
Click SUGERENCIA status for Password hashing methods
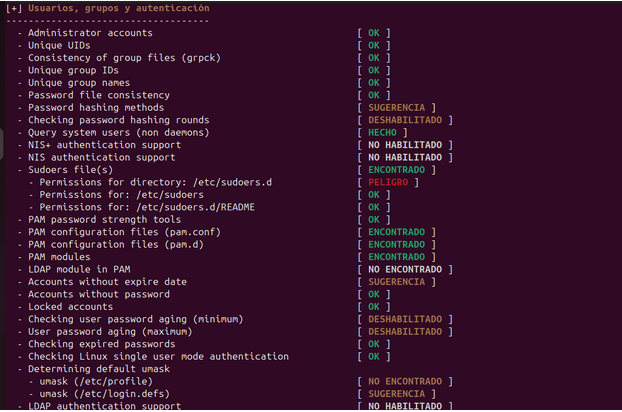point(401,107)
